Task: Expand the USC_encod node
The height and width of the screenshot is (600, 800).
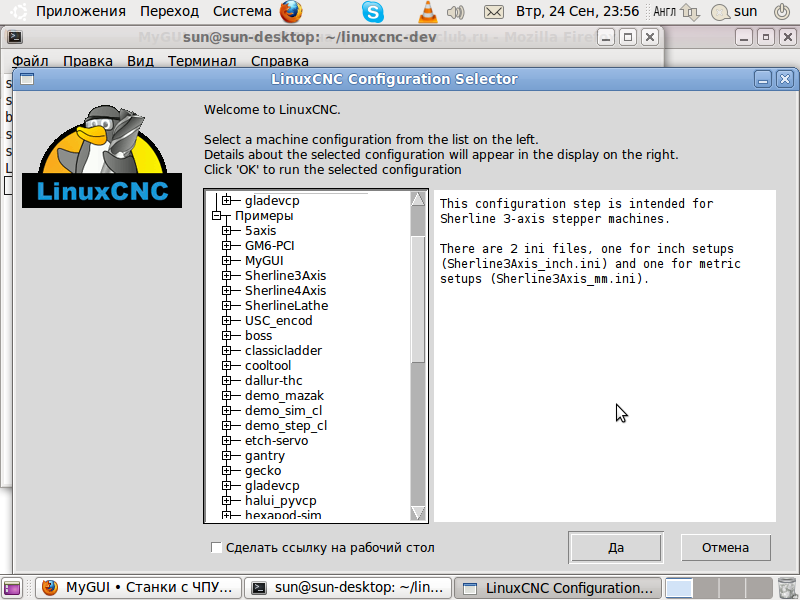Action: [227, 320]
